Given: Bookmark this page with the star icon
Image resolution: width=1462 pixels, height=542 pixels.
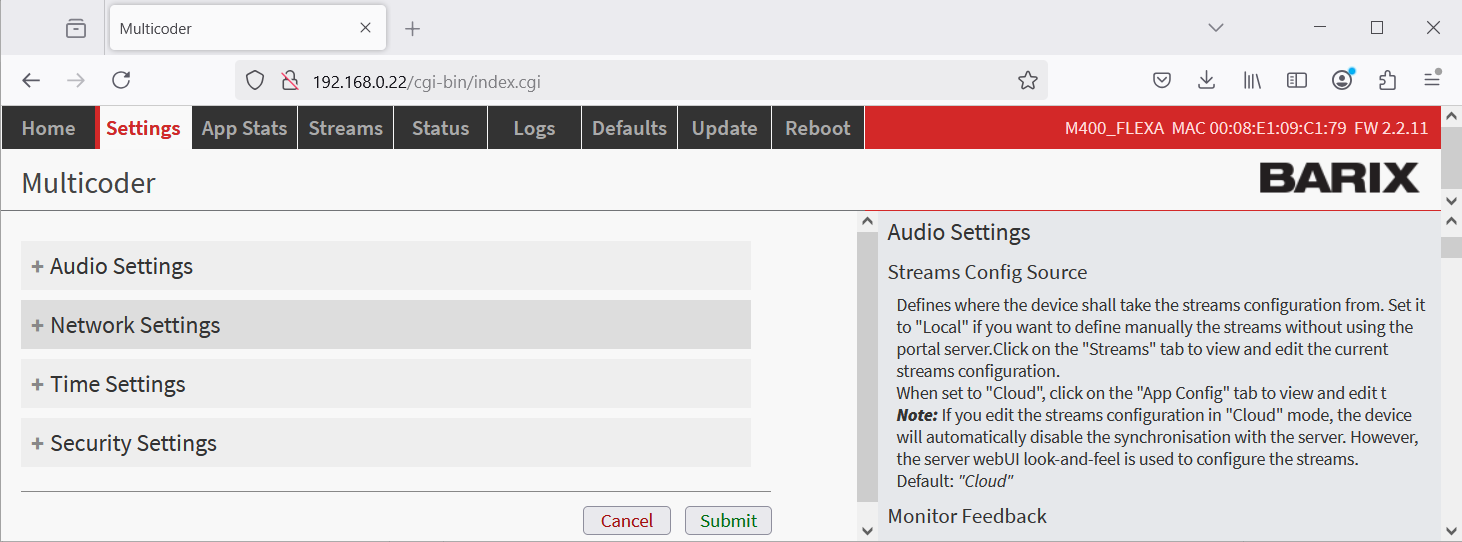Looking at the screenshot, I should [1027, 81].
